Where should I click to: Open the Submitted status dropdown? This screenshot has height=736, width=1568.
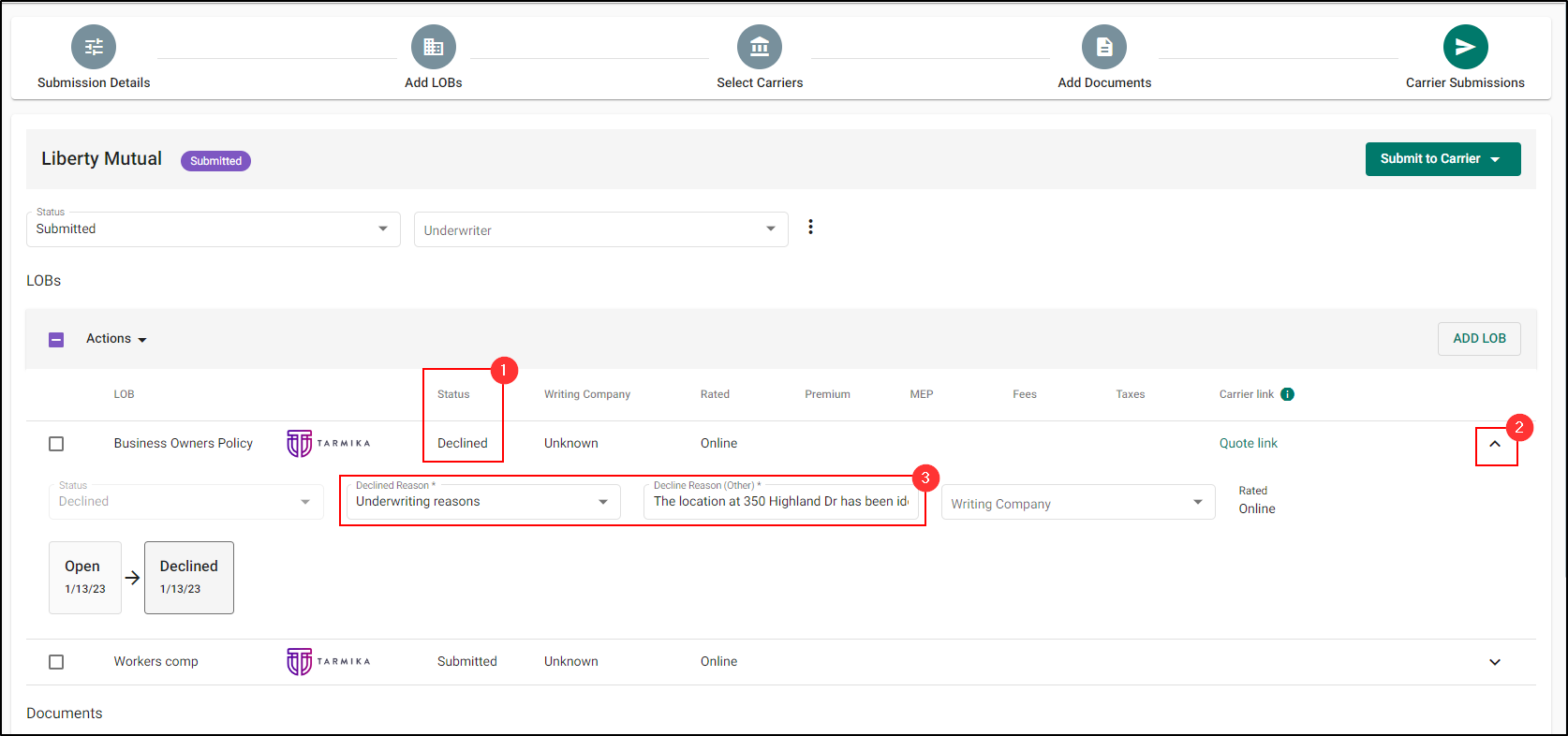[x=214, y=229]
